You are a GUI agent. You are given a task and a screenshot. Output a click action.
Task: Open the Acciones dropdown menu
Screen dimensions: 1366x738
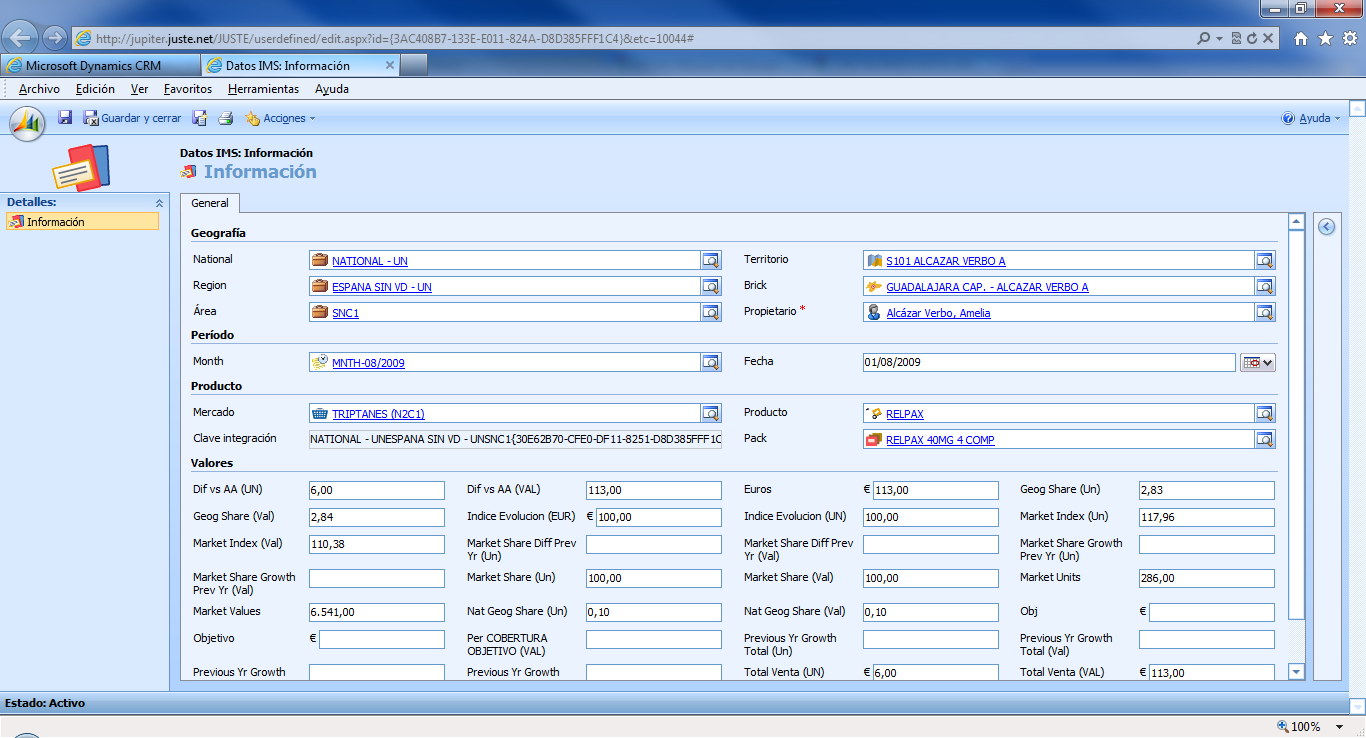[x=280, y=118]
